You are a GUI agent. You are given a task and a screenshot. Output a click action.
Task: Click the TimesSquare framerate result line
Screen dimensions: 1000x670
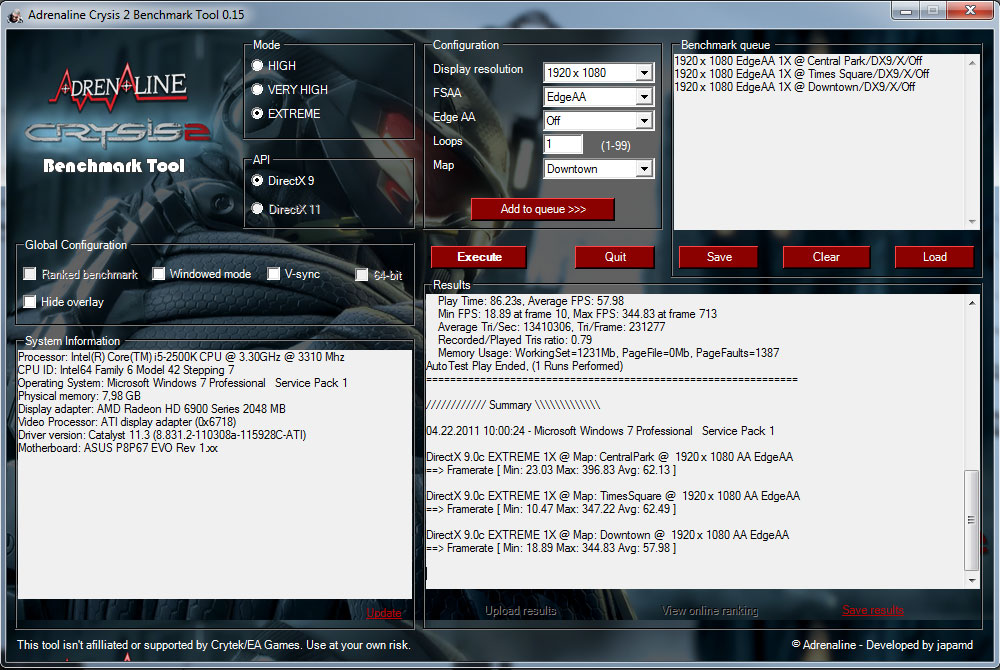(x=551, y=509)
